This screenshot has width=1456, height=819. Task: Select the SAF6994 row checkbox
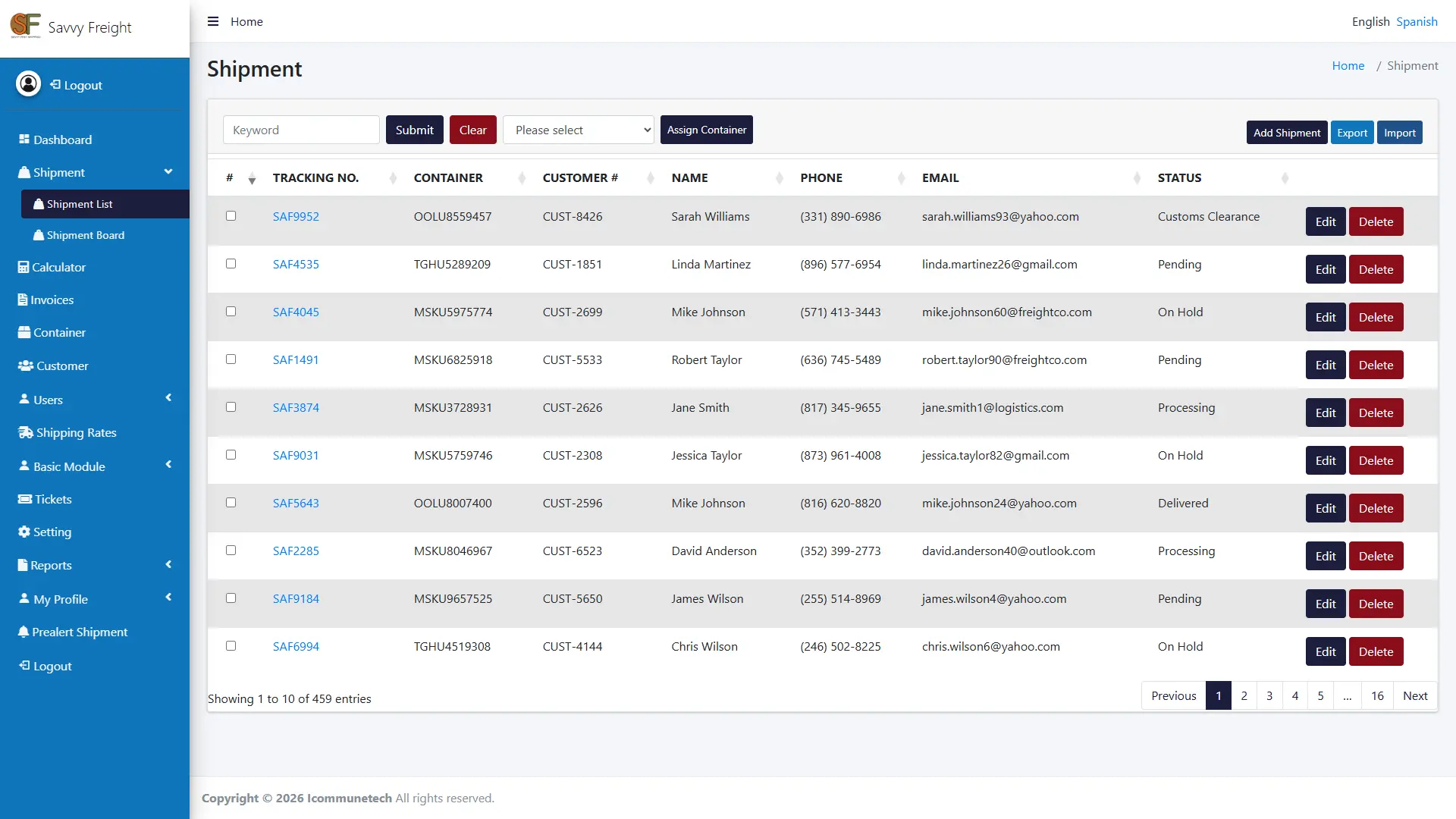(231, 645)
